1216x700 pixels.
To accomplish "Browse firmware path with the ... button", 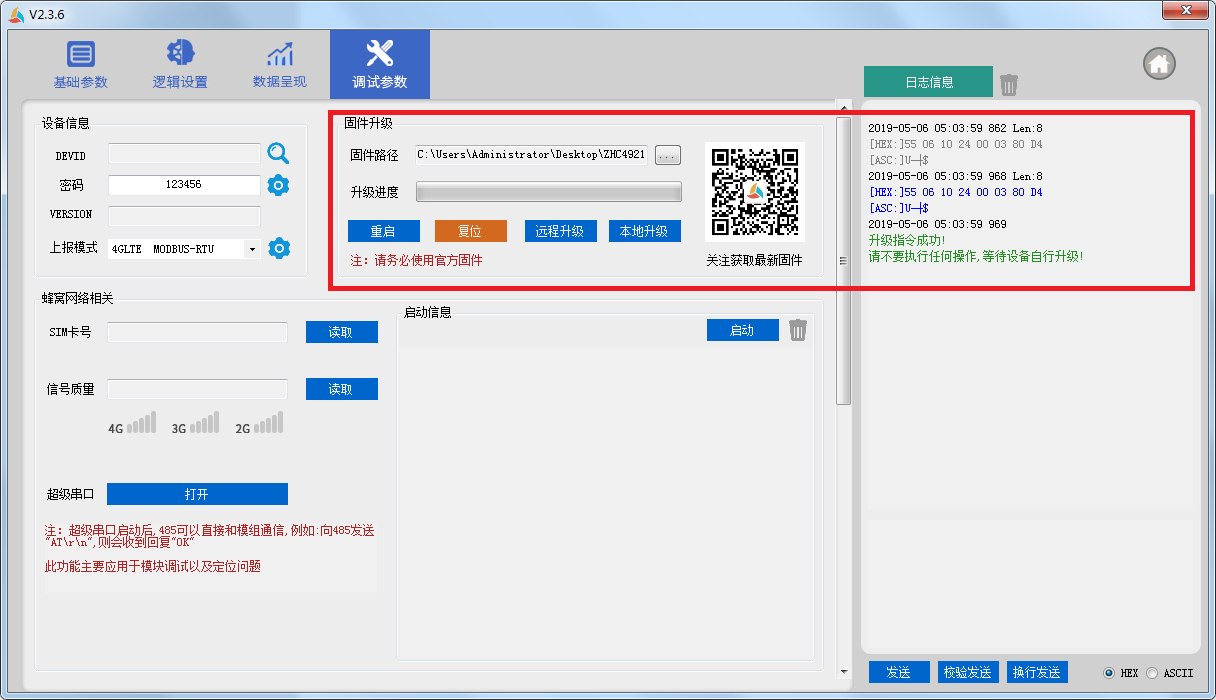I will [x=668, y=154].
